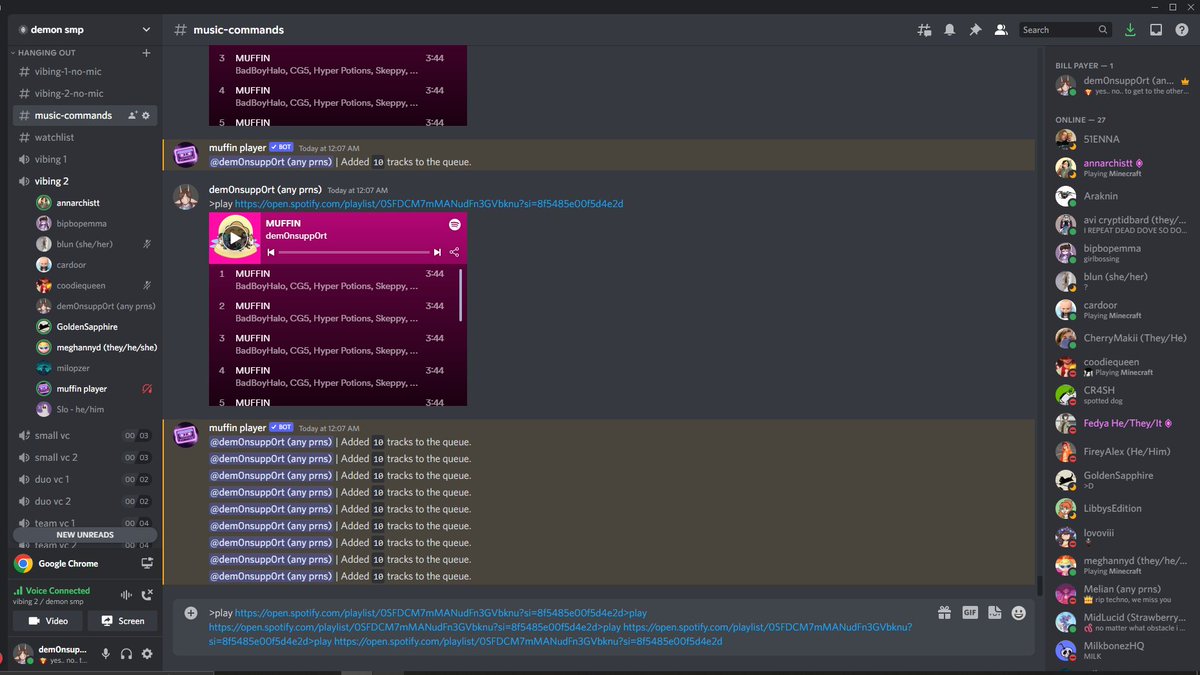Open LibbysEdition member entry
Viewport: 1200px width, 675px height.
pyautogui.click(x=1121, y=508)
